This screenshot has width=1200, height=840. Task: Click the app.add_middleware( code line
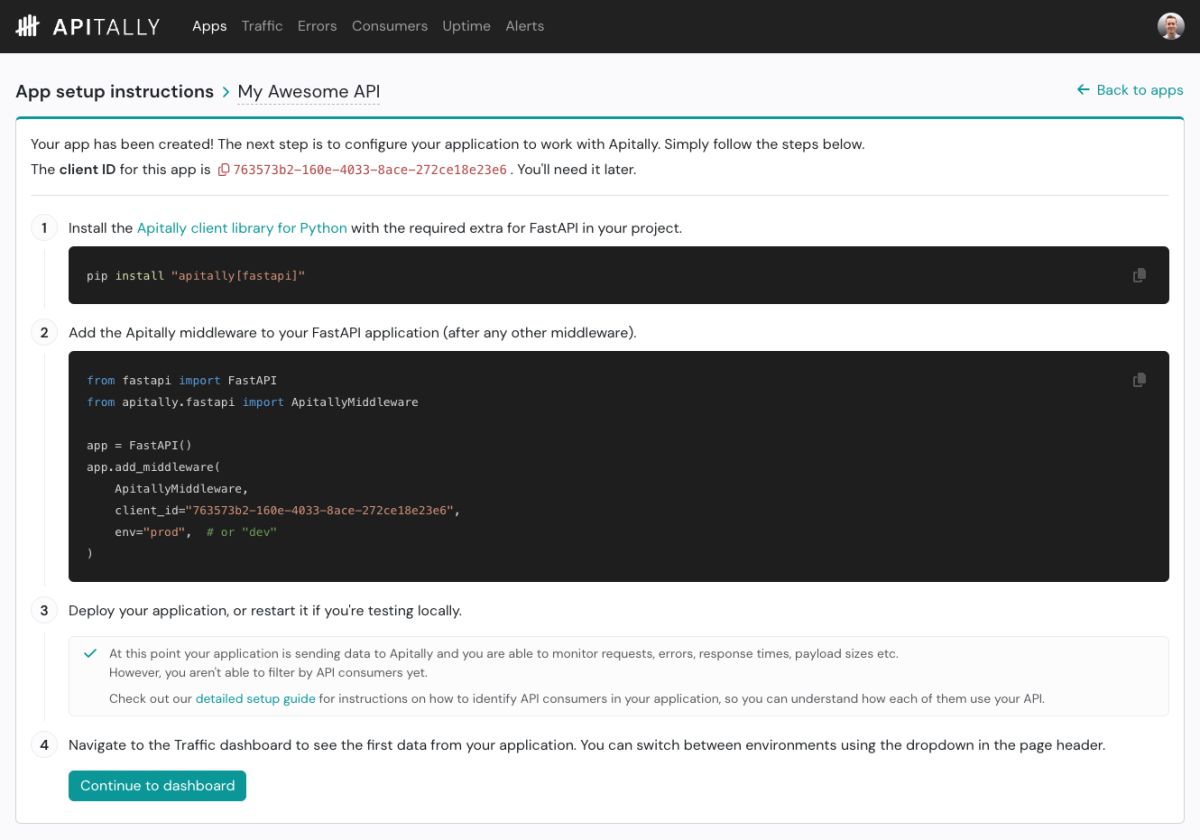coord(153,467)
